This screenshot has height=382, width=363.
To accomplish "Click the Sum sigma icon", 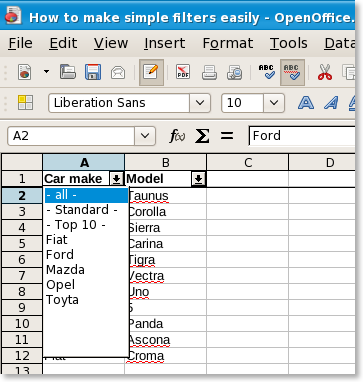I will point(202,136).
